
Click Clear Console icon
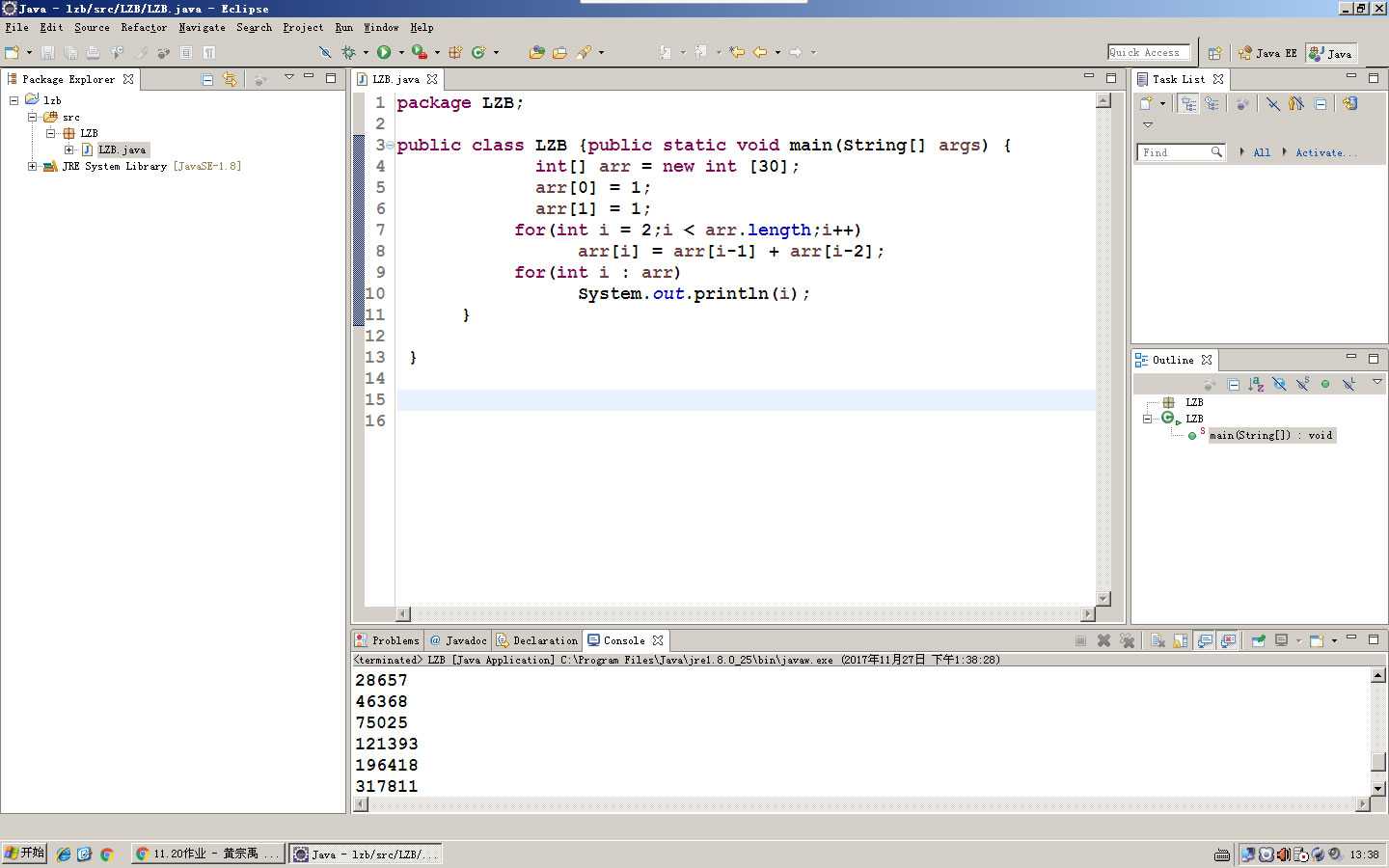1157,640
